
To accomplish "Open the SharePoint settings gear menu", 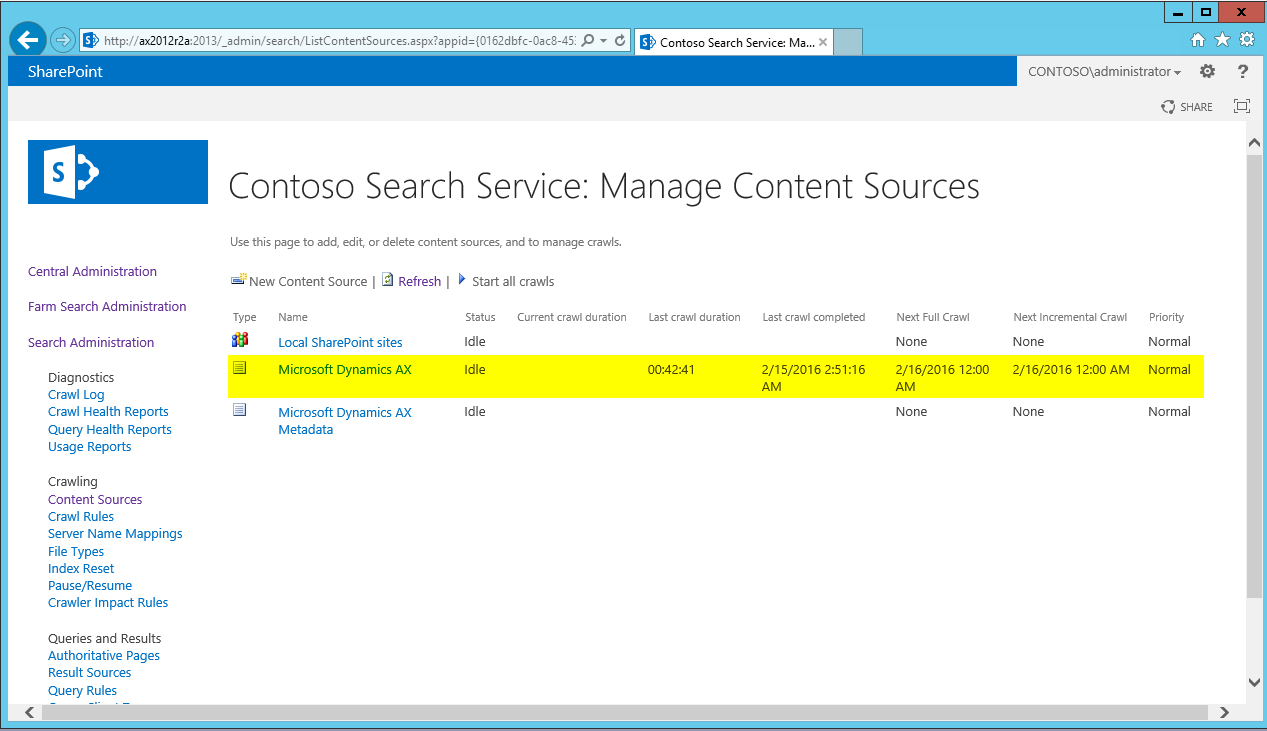I will [x=1207, y=72].
